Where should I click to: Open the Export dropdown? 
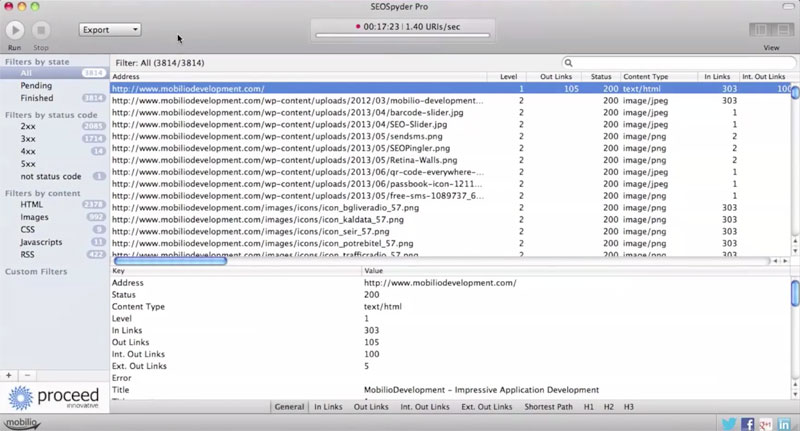point(110,30)
